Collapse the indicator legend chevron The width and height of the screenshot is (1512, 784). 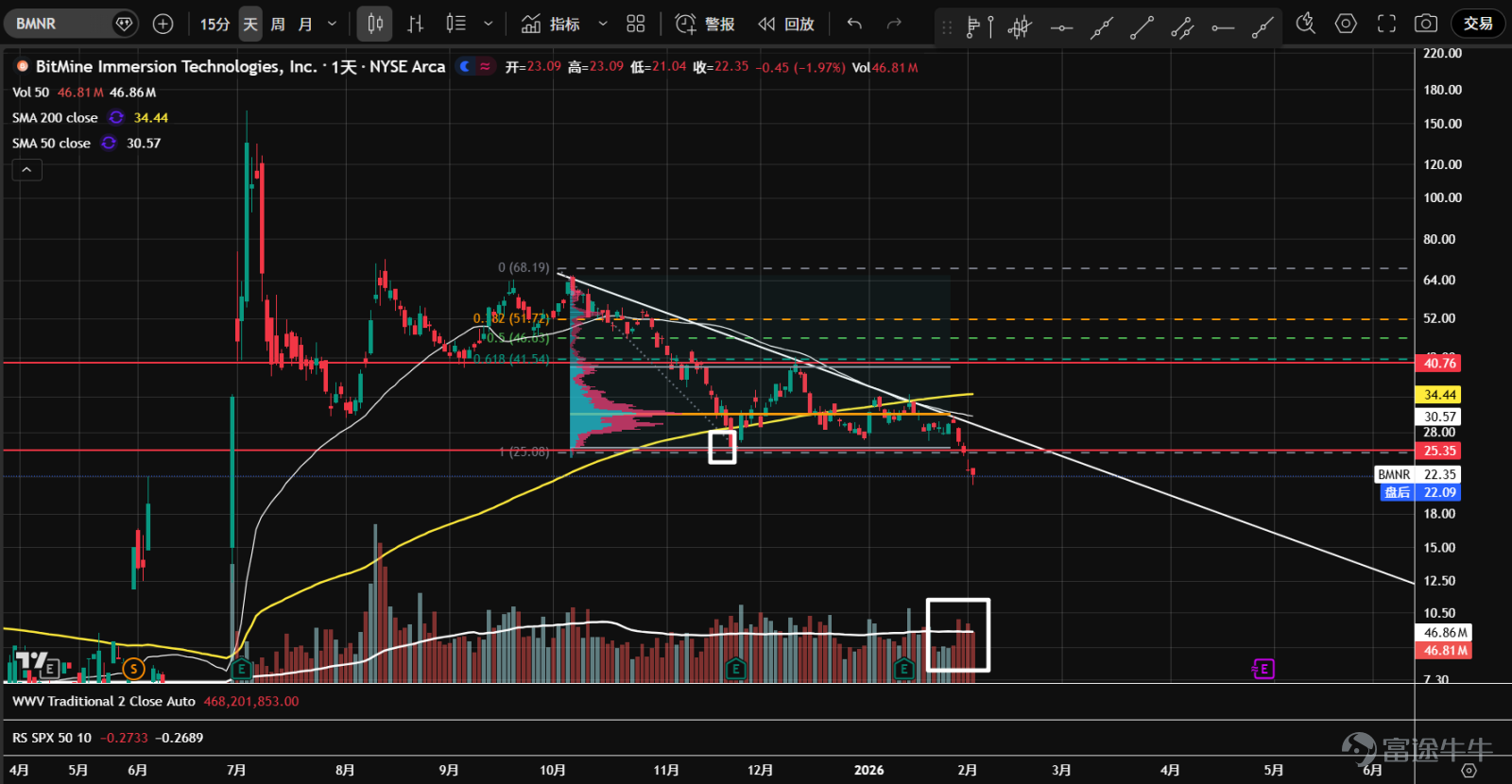[26, 169]
